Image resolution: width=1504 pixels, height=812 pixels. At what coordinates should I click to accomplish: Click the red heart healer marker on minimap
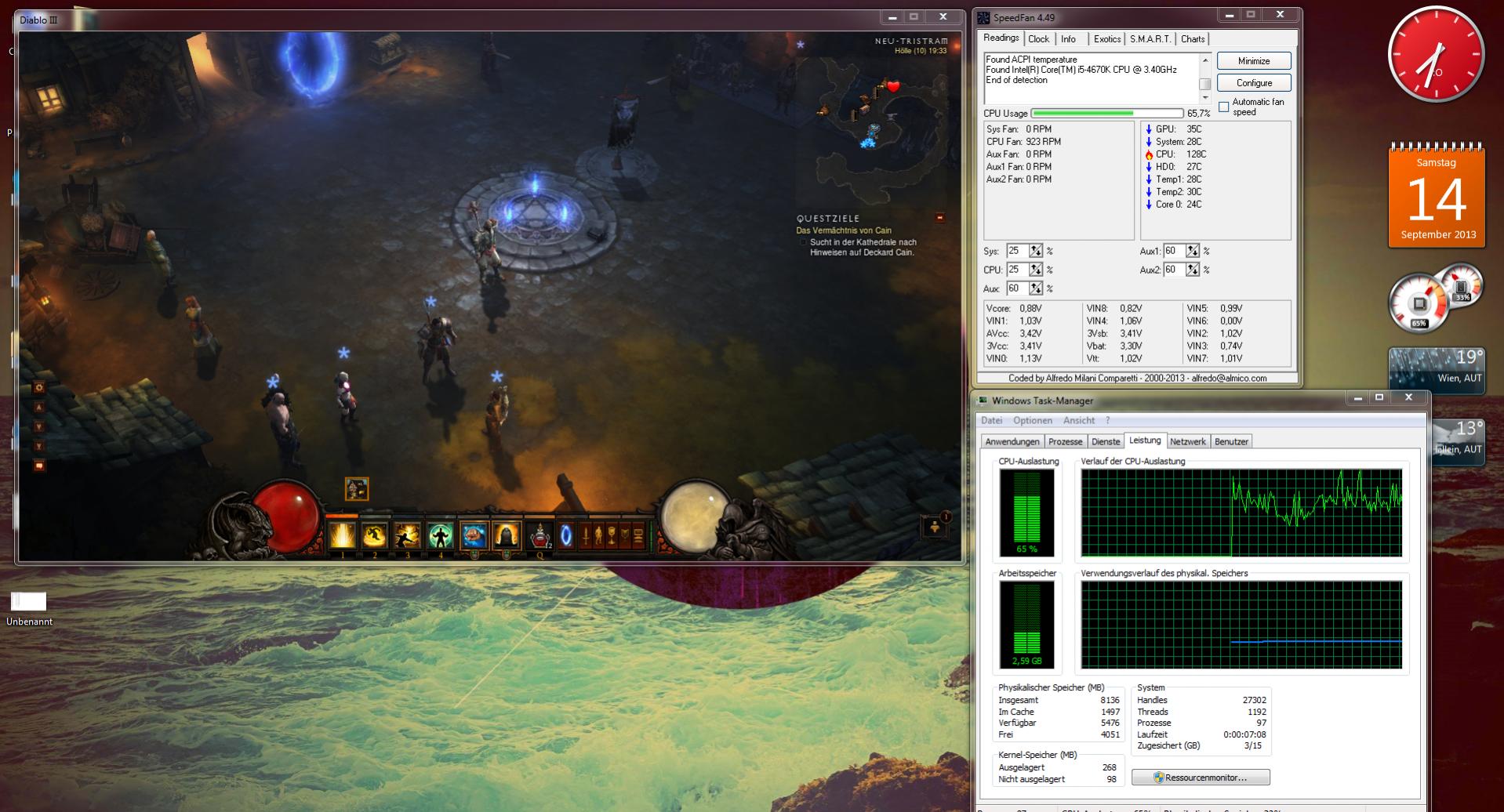tap(892, 86)
